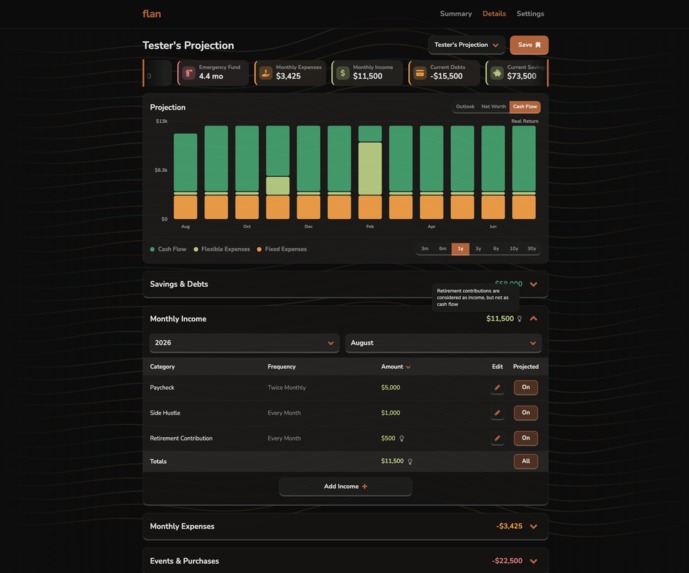689x573 pixels.
Task: Toggle the Real Return option
Action: click(525, 121)
